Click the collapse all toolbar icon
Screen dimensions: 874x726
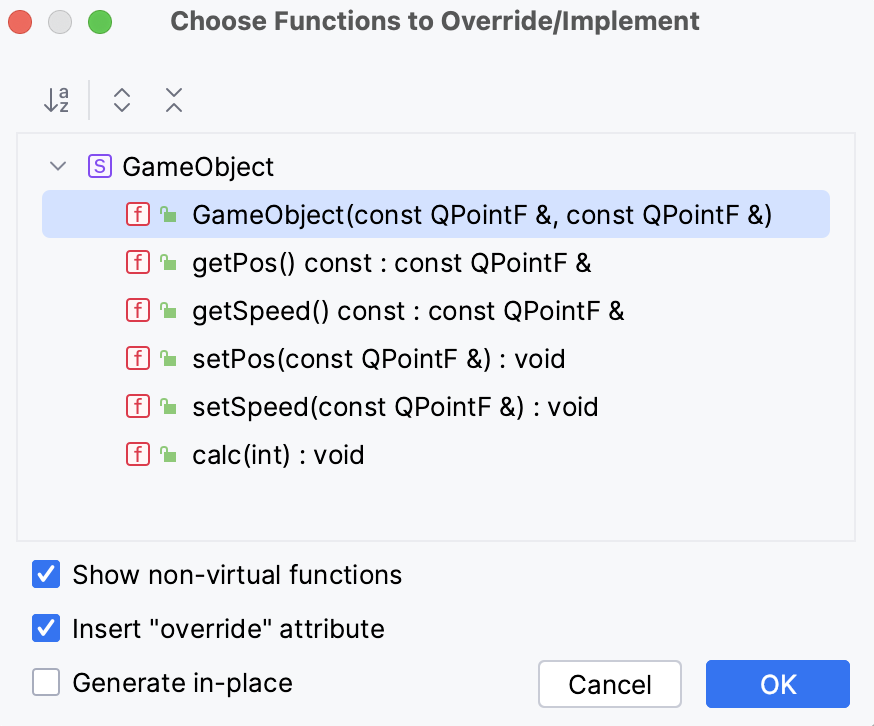(x=172, y=100)
